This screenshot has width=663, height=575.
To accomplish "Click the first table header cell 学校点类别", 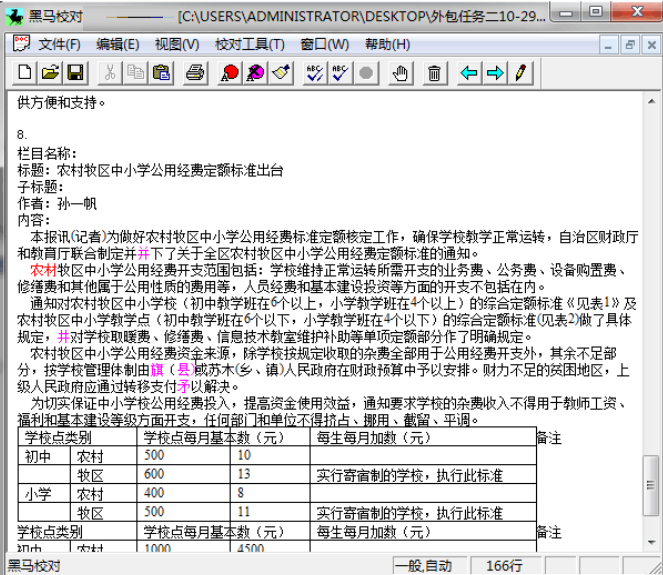I will (58, 438).
